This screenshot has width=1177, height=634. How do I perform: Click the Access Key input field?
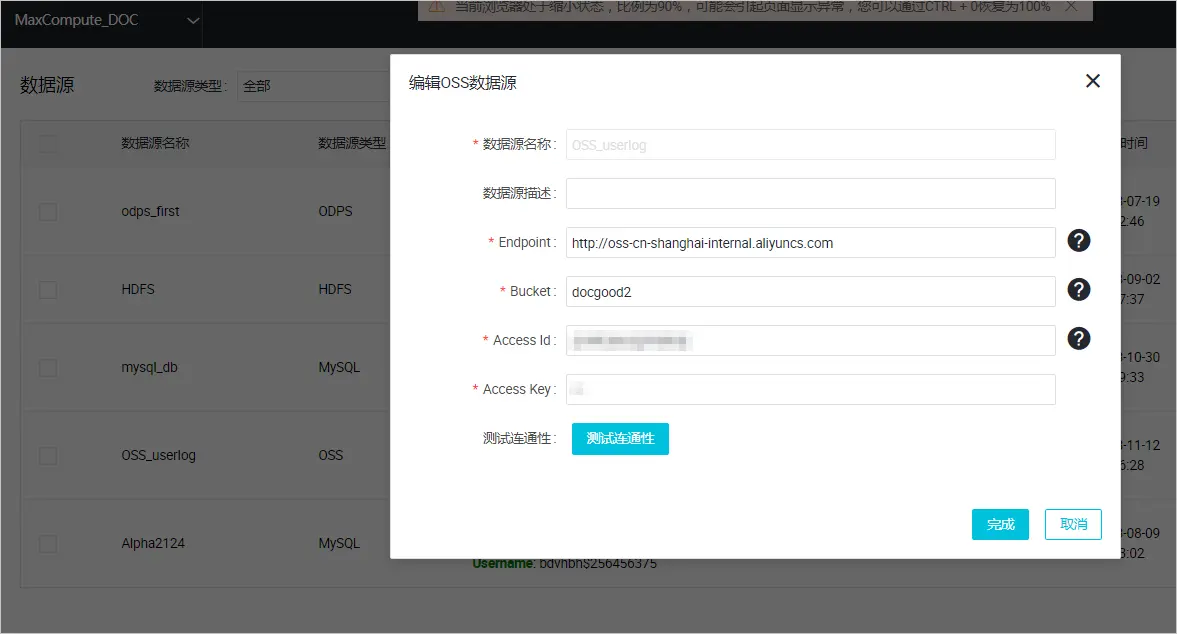[811, 389]
